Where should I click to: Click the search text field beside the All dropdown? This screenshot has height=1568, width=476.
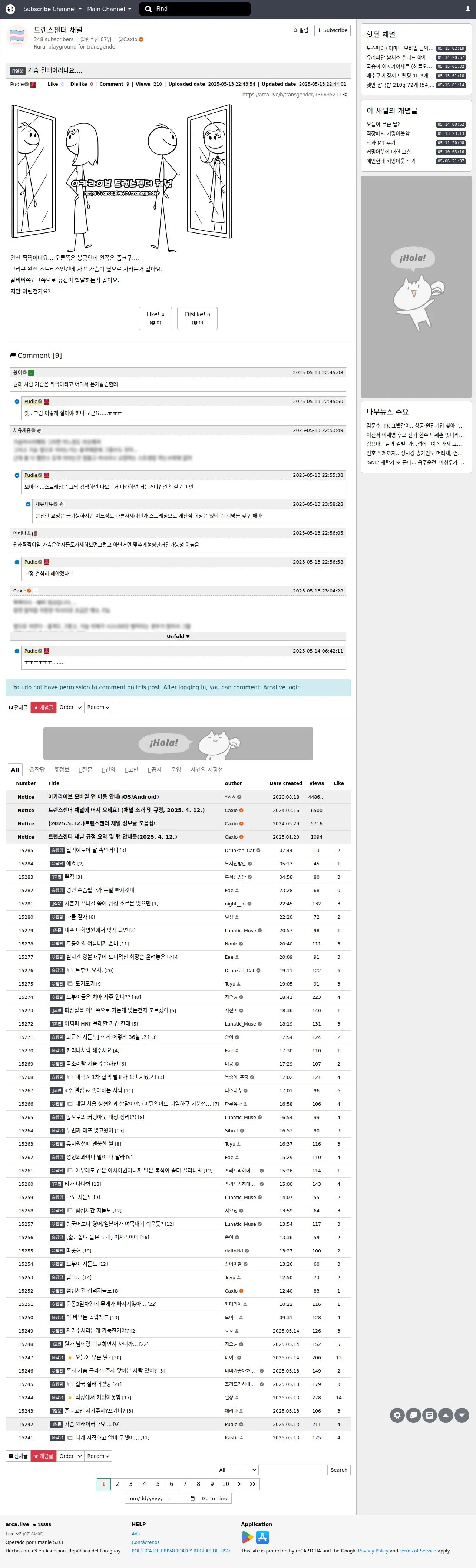click(x=293, y=1470)
